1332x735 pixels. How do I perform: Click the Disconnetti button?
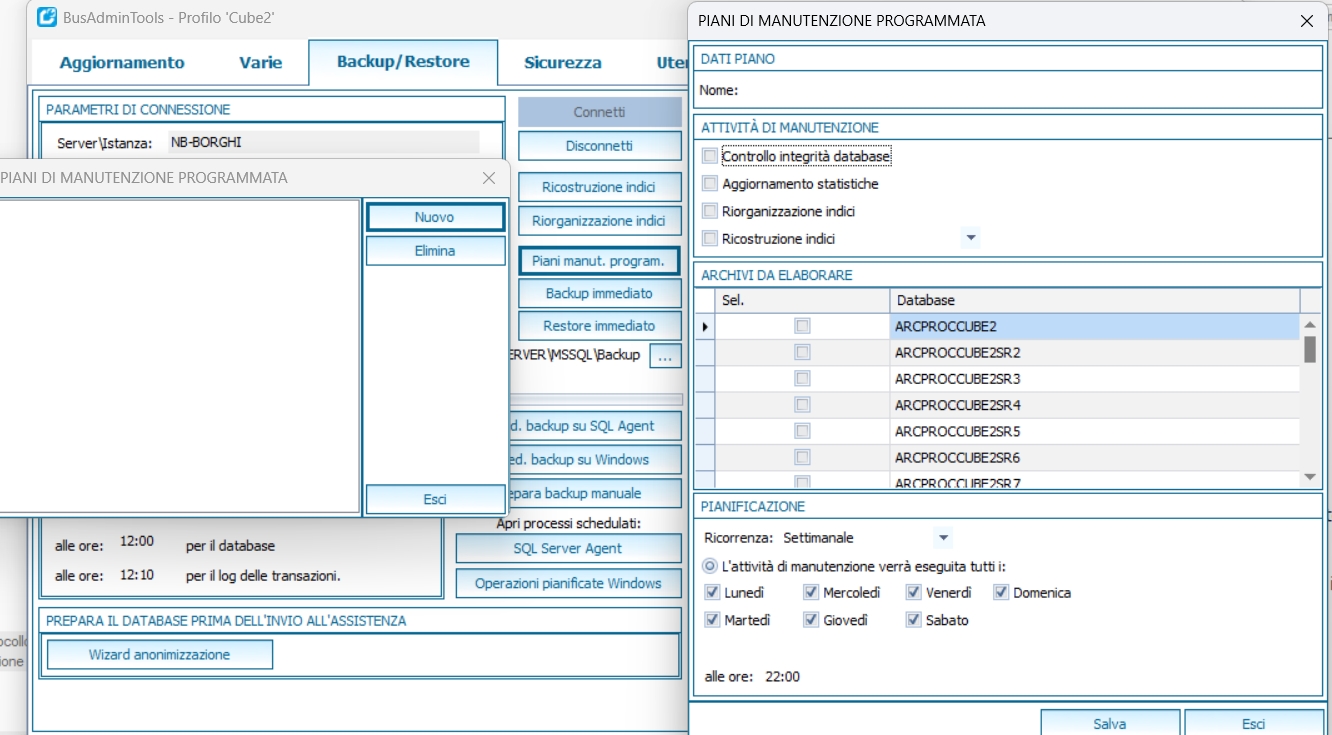tap(599, 146)
